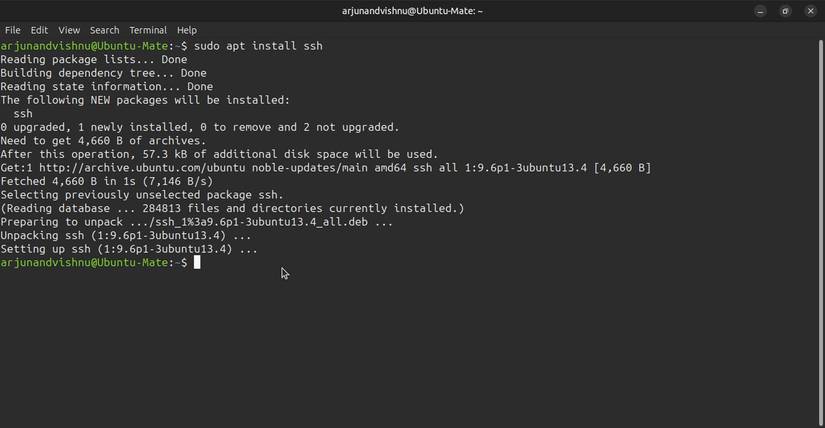Maximize the terminal window
The image size is (825, 428).
[785, 11]
